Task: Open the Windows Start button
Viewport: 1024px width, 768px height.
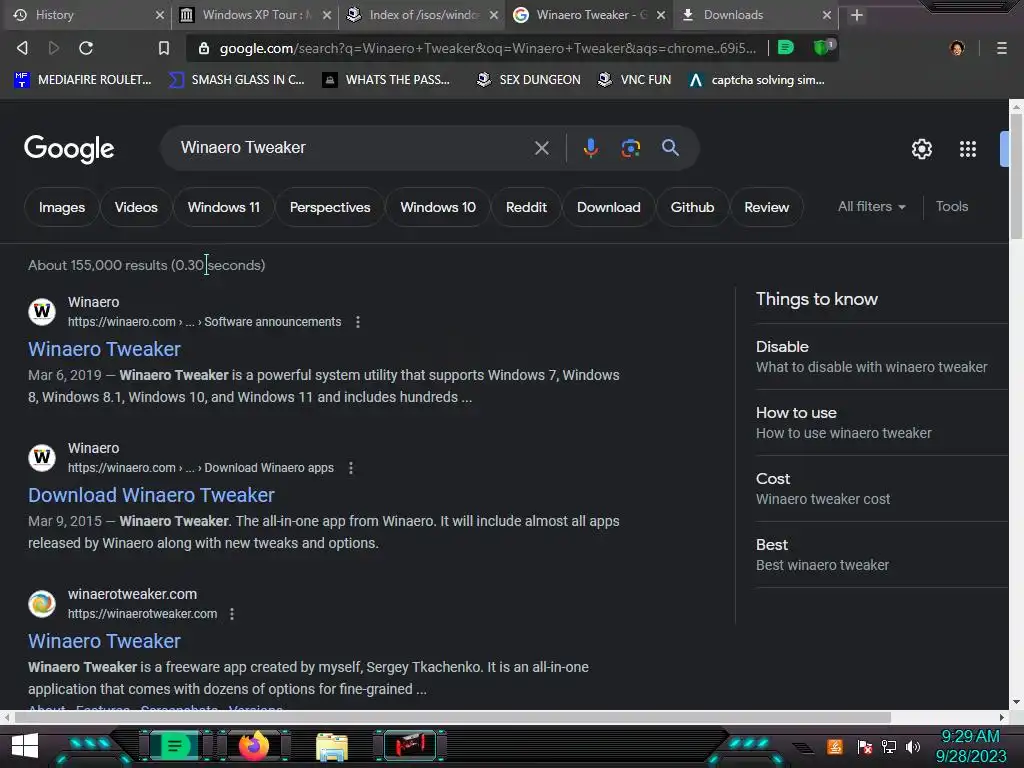Action: click(25, 745)
